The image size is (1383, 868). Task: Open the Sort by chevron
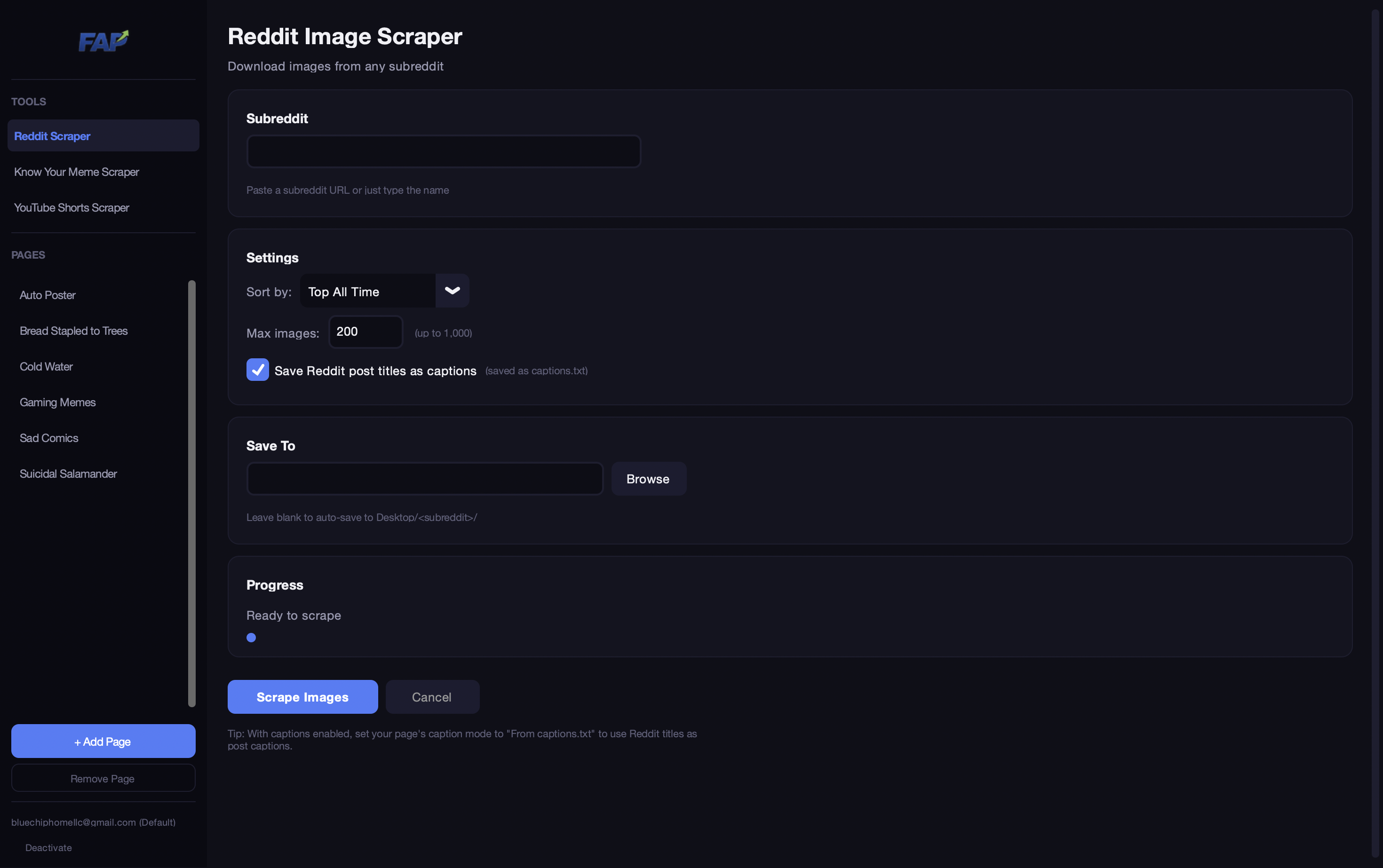[452, 291]
